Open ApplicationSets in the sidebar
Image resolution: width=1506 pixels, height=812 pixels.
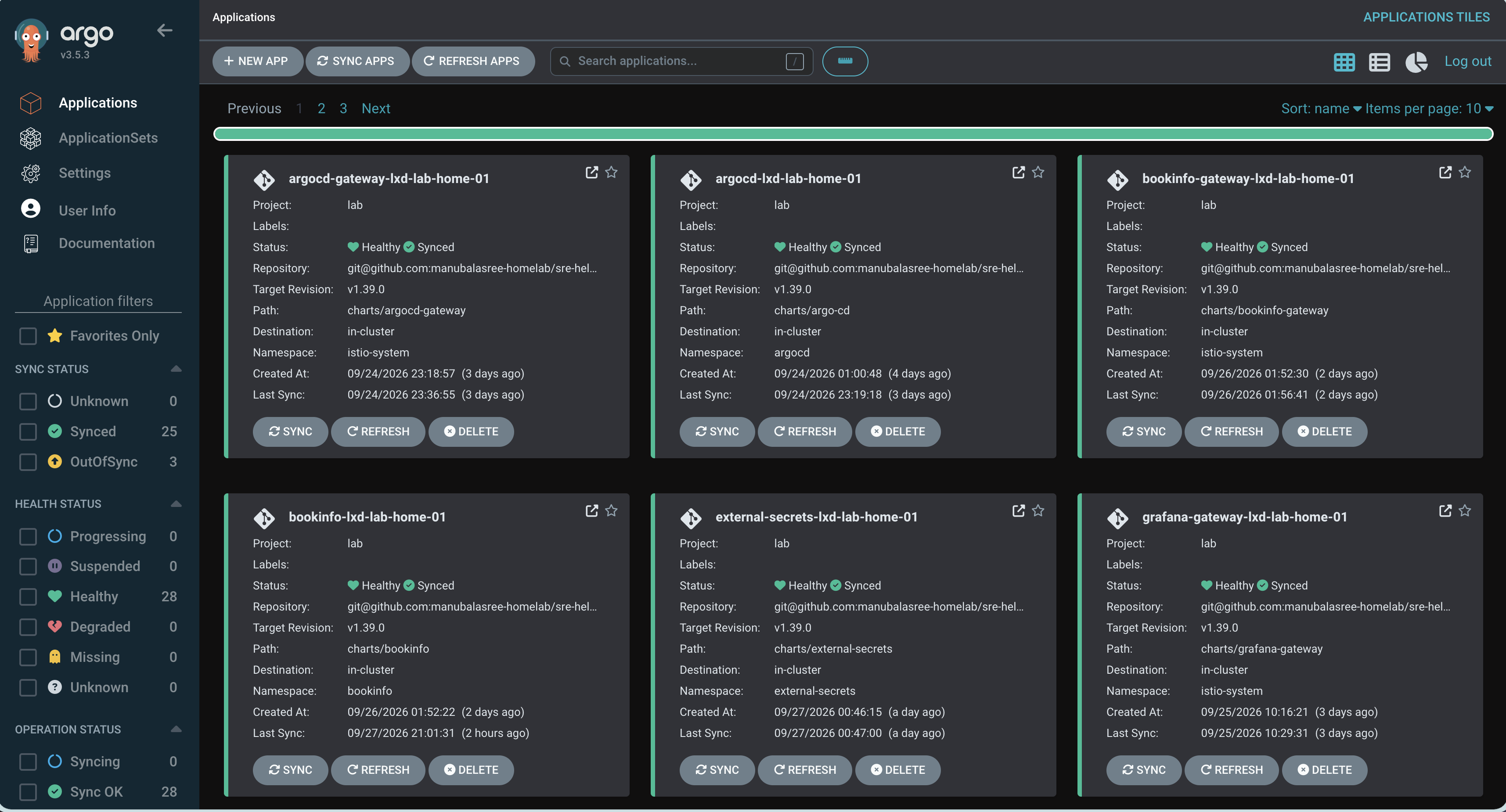tap(108, 138)
